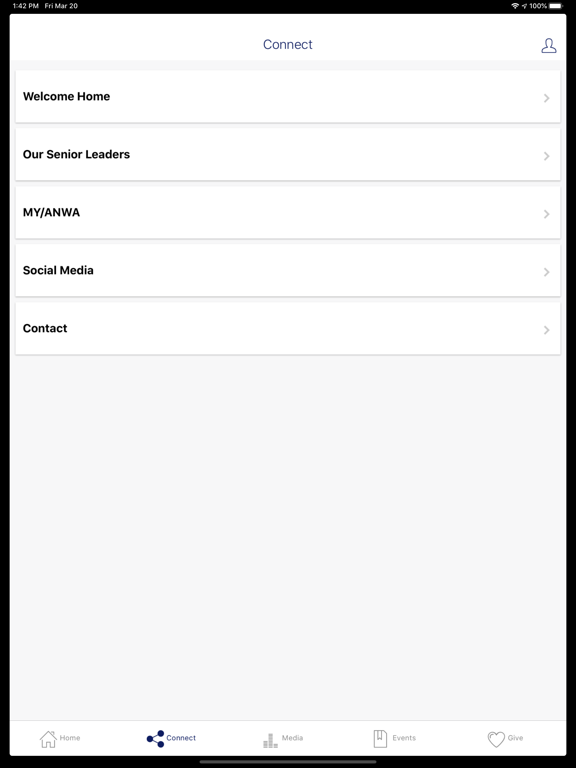Open Contact row chevron arrow
This screenshot has width=576, height=768.
[x=547, y=330]
